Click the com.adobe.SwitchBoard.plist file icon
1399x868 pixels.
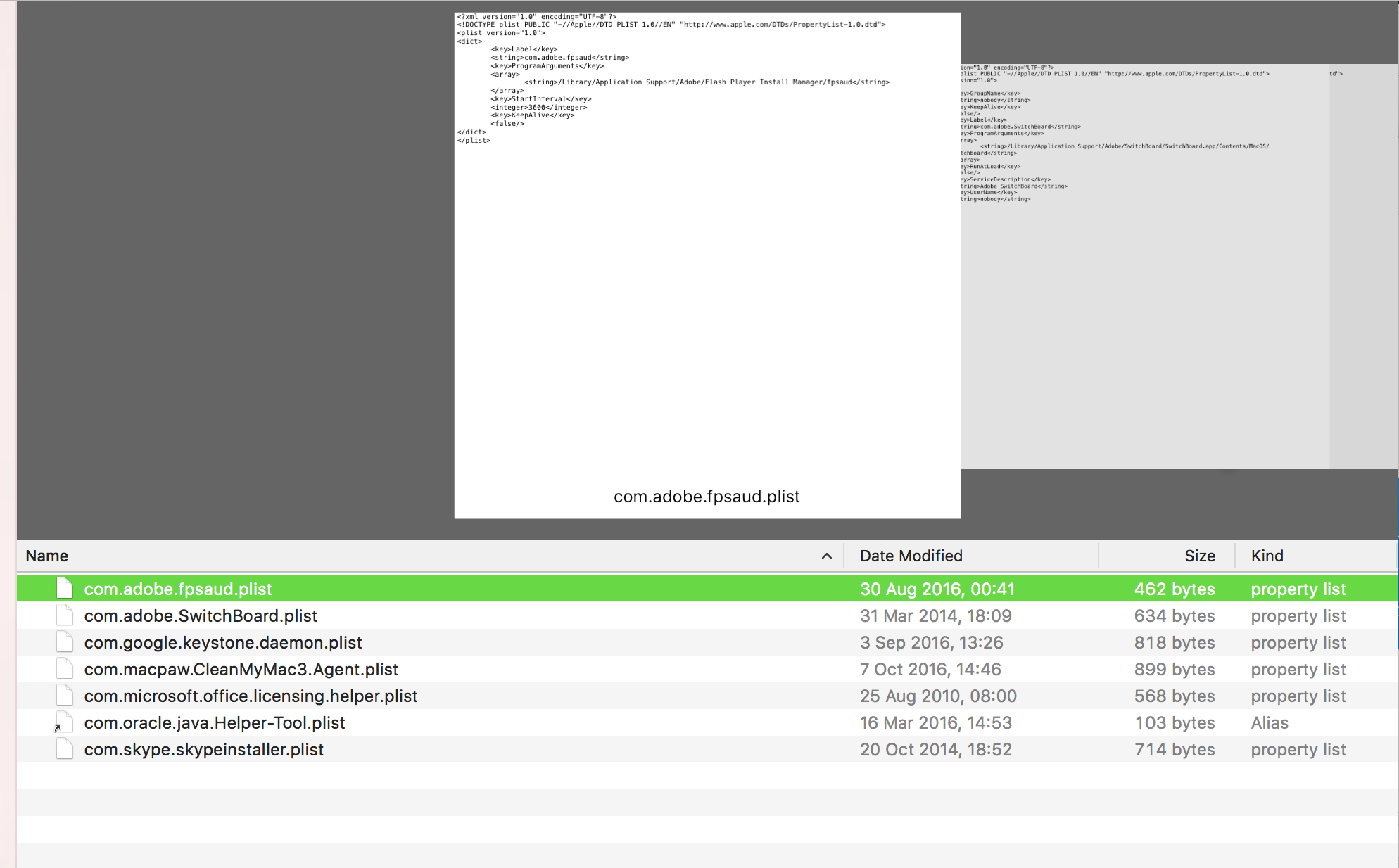pyautogui.click(x=65, y=615)
